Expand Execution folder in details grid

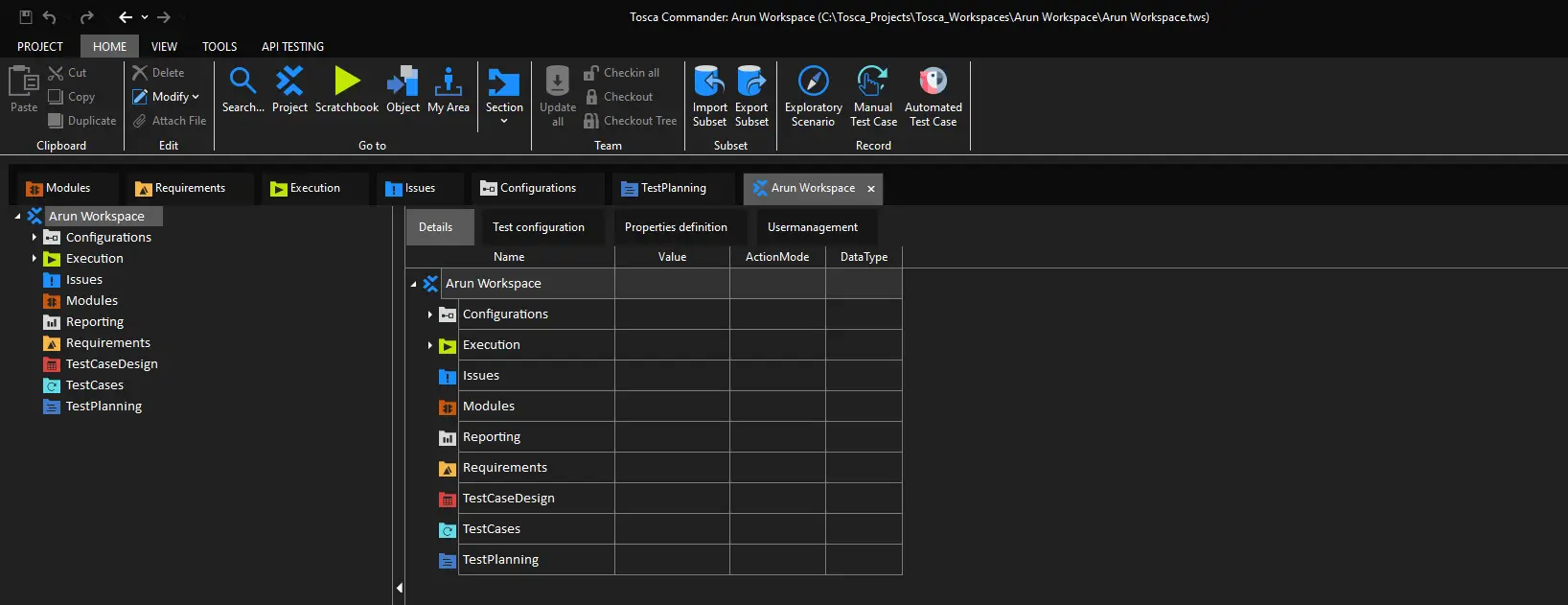coord(429,345)
